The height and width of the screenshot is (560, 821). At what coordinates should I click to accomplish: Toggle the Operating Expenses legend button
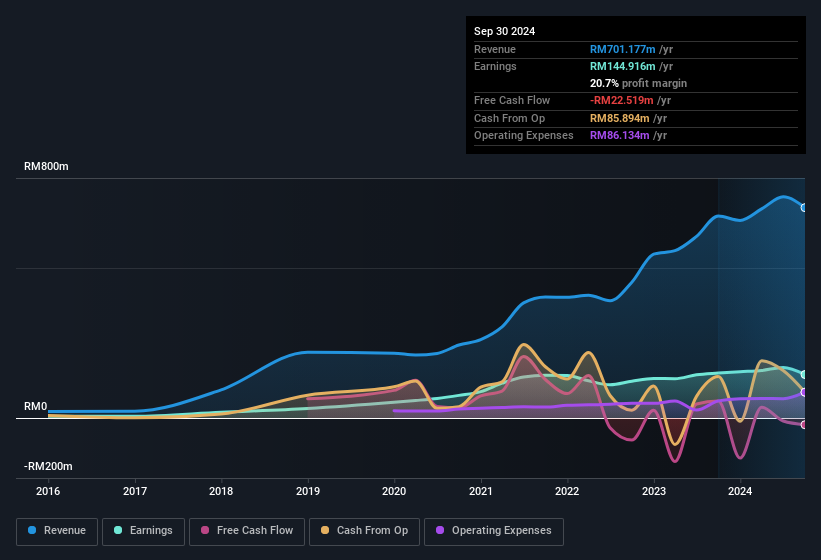494,531
